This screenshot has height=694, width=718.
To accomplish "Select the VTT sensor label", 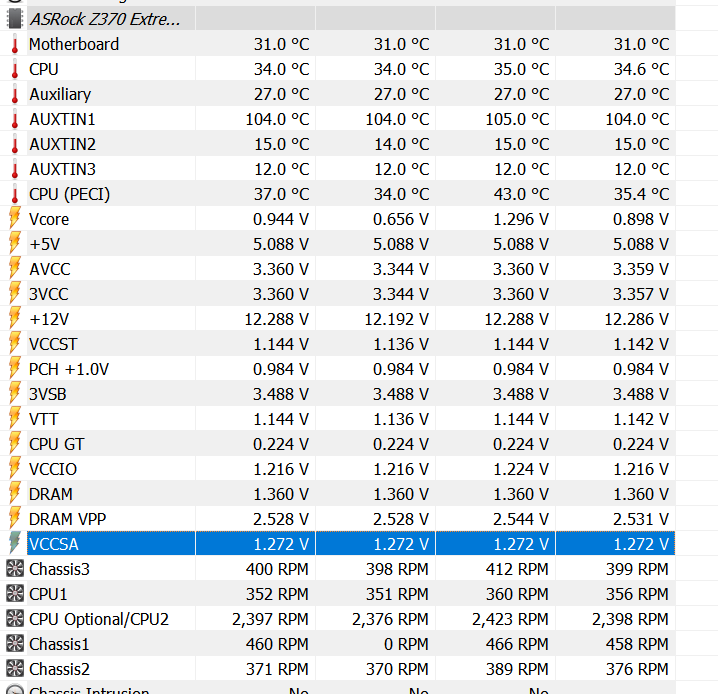I will coord(44,419).
